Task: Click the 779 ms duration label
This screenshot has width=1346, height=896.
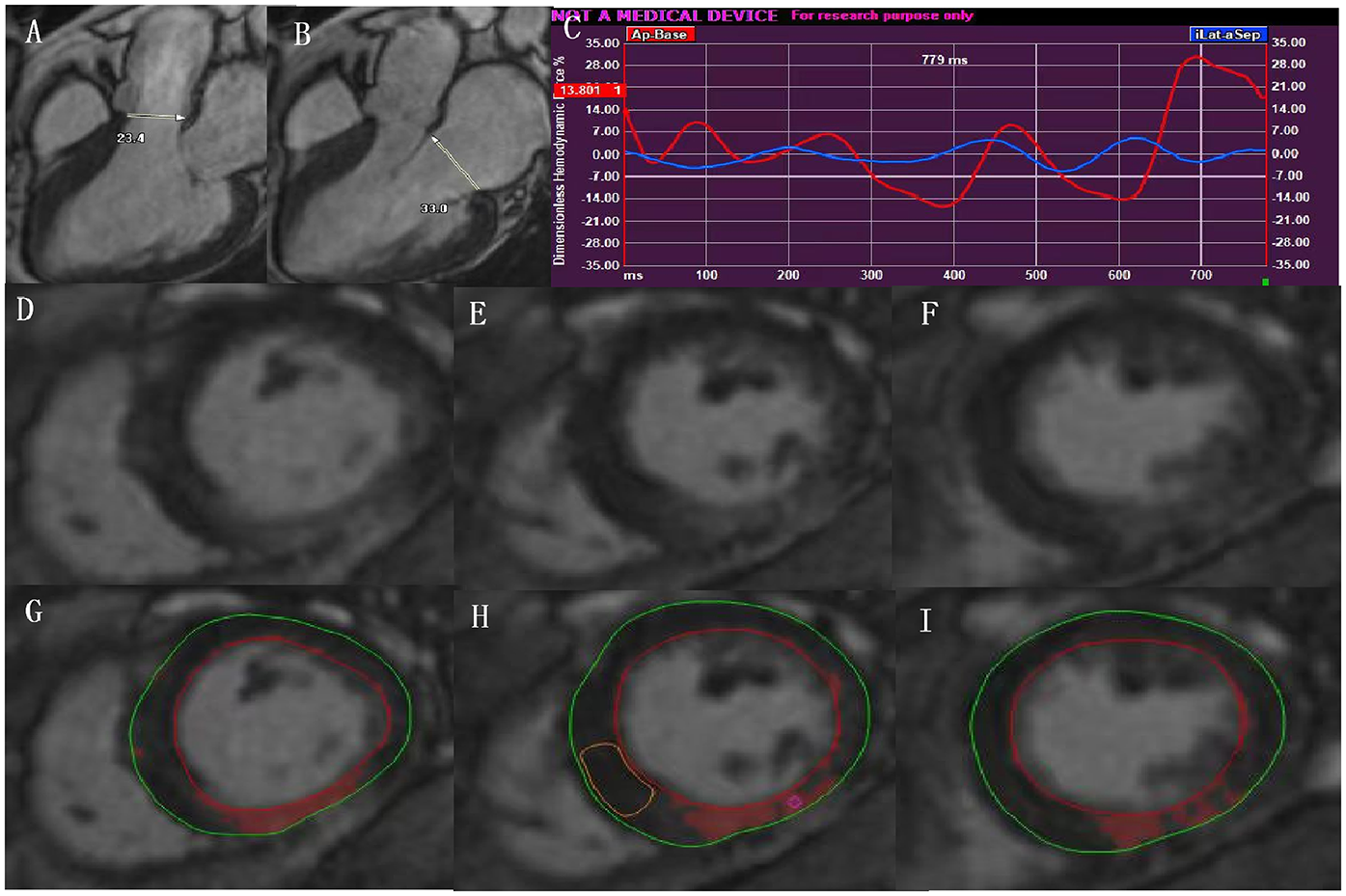Action: click(x=944, y=60)
